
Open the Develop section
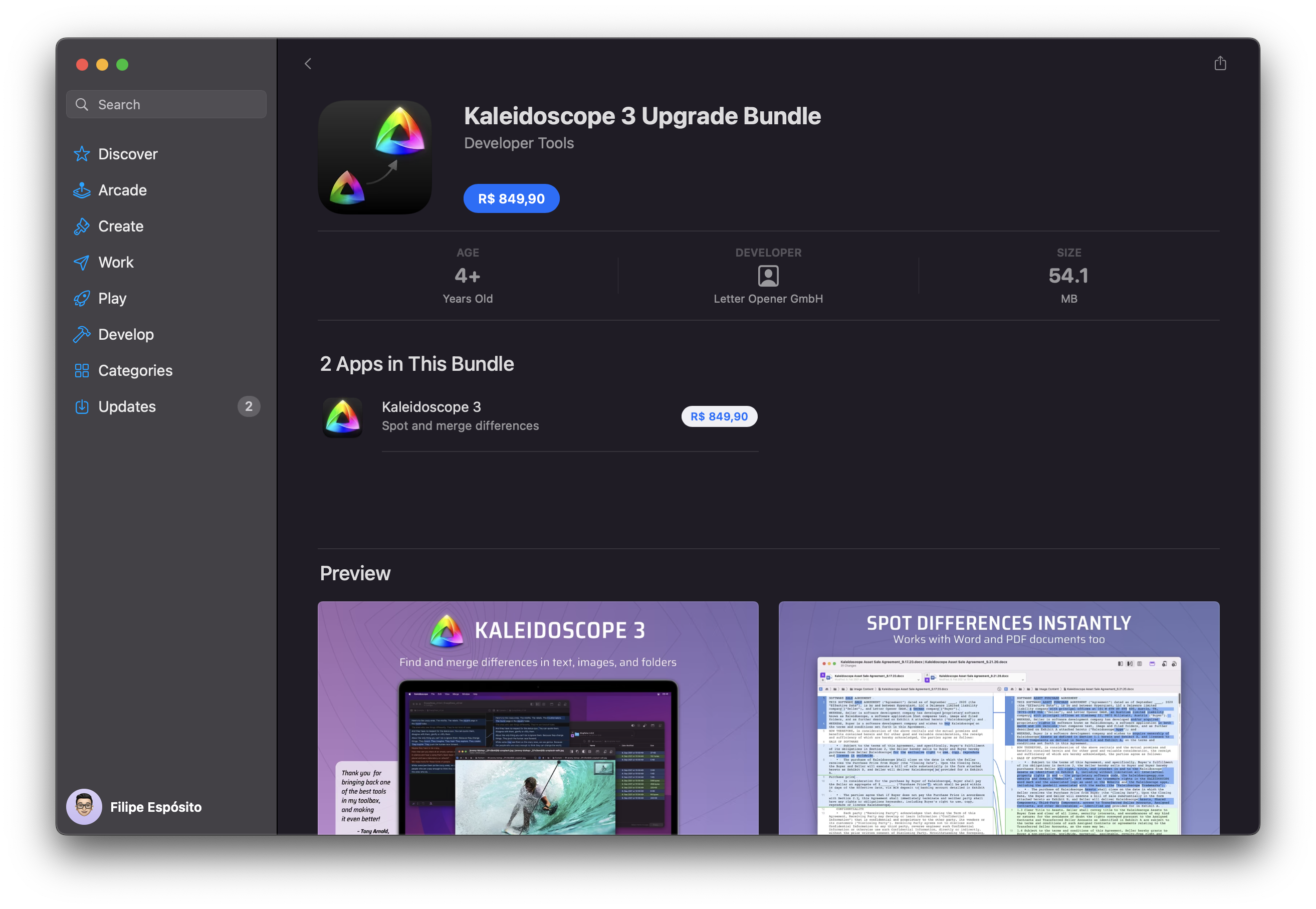[x=126, y=334]
